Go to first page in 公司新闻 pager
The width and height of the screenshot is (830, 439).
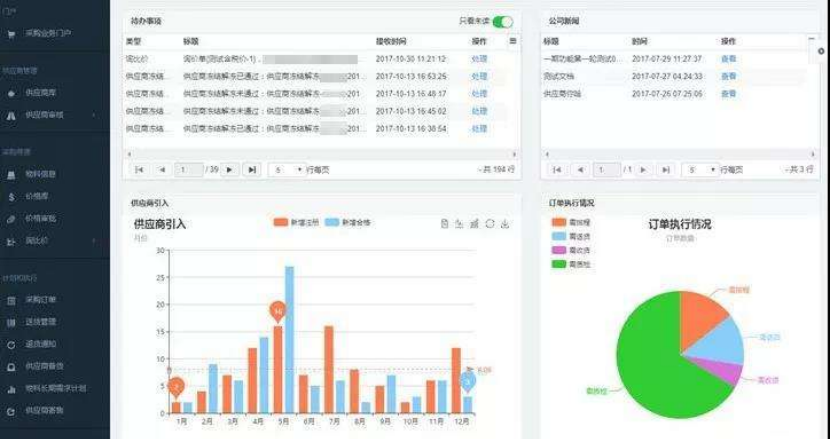click(557, 170)
